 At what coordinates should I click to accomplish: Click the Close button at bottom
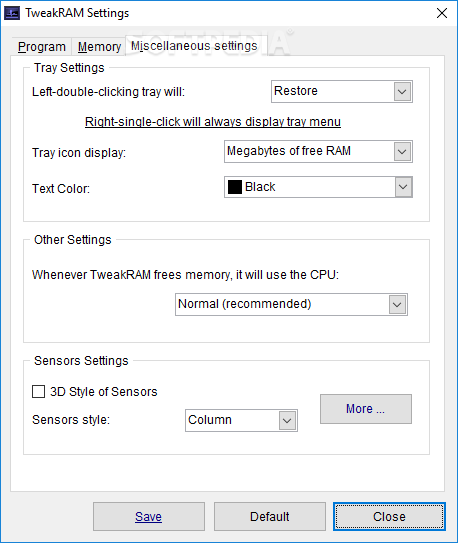389,516
